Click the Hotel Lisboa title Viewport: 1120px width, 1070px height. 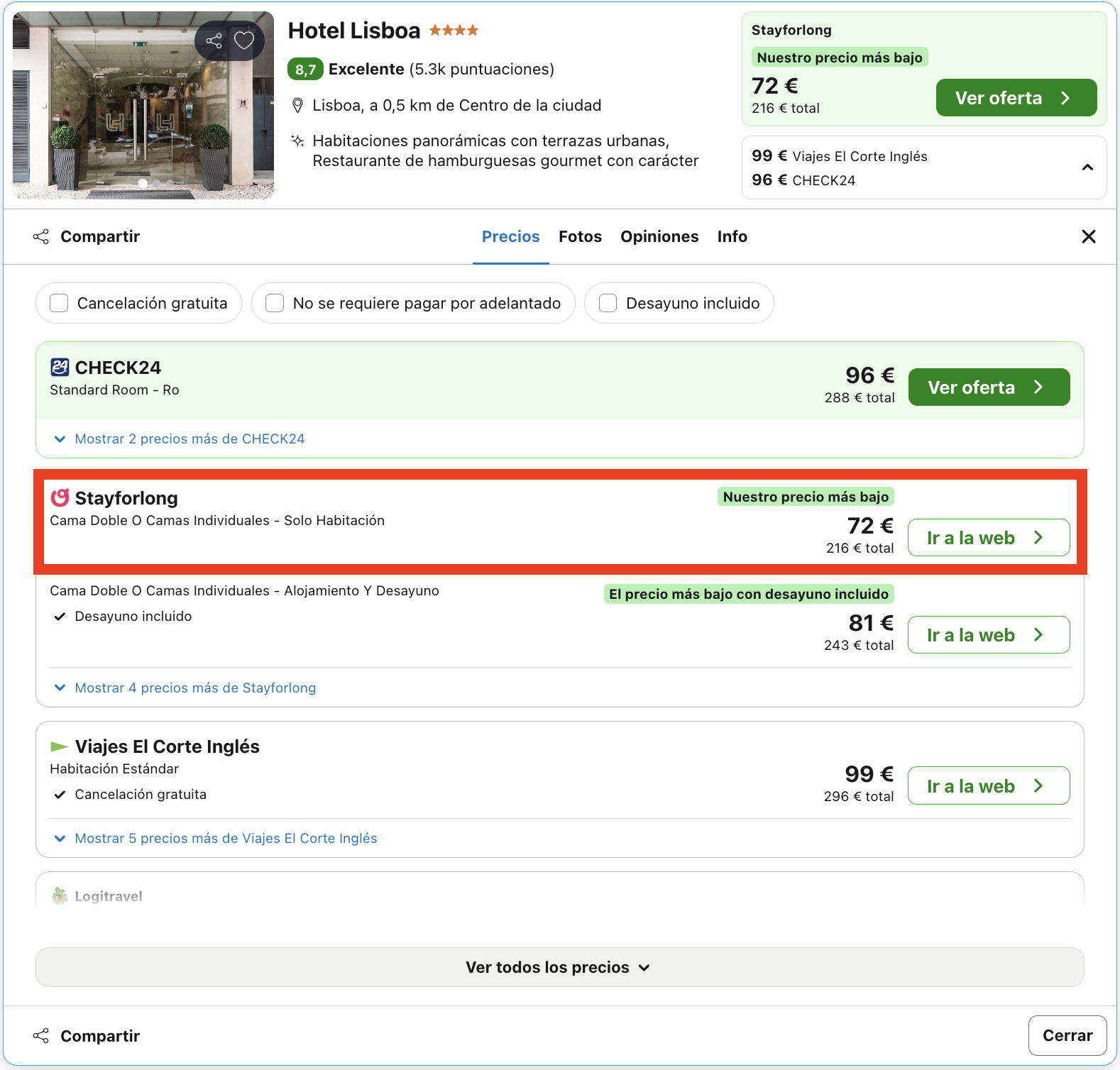tap(354, 31)
